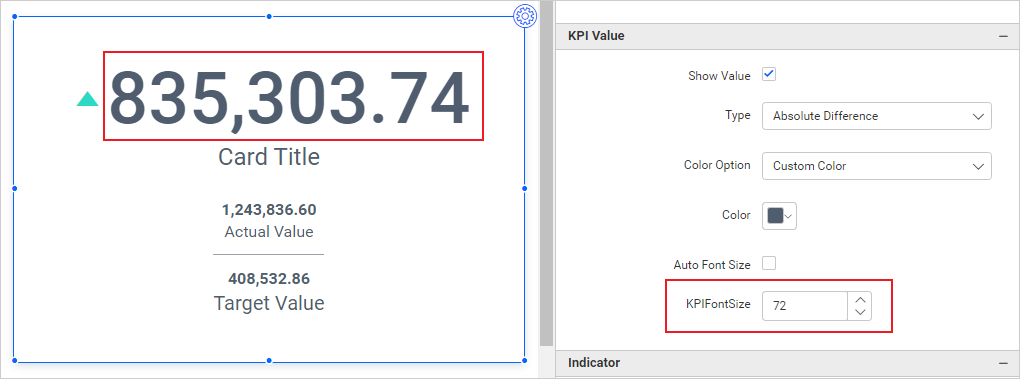The image size is (1020, 379).
Task: Collapse the KPI Value section
Action: tap(1003, 36)
